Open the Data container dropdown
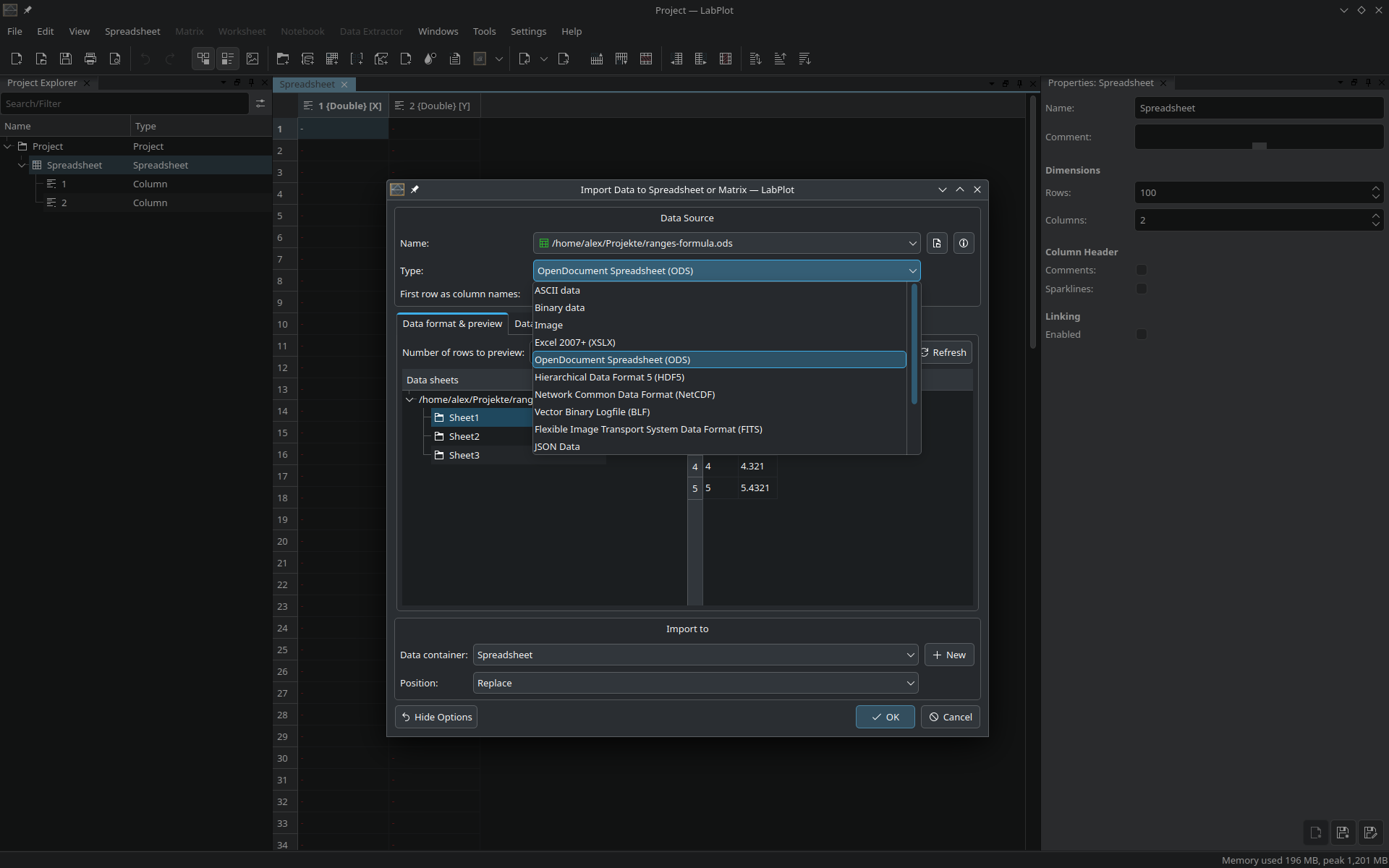Screen dimensions: 1389x868 pos(695,655)
